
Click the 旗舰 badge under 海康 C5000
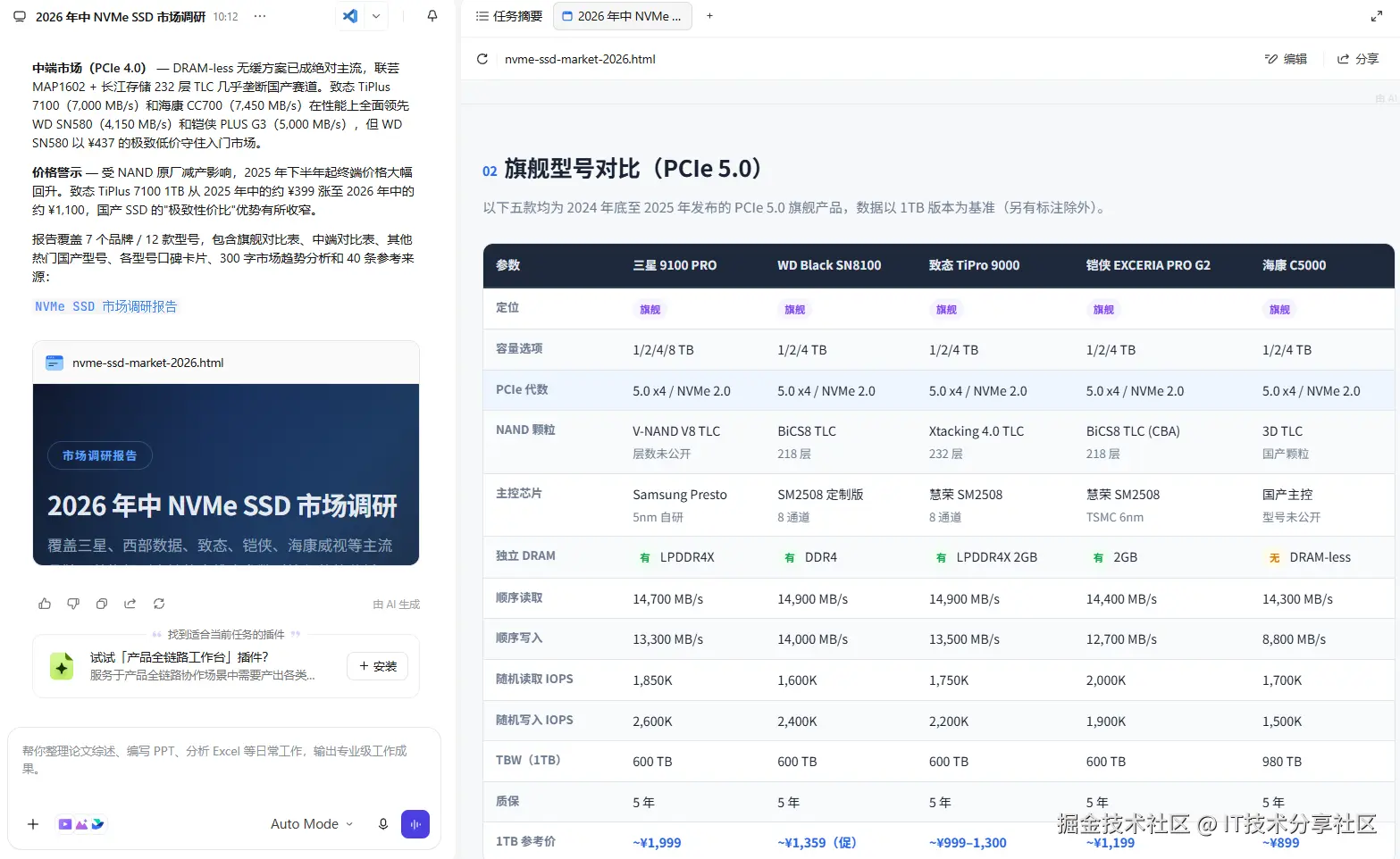point(1279,309)
